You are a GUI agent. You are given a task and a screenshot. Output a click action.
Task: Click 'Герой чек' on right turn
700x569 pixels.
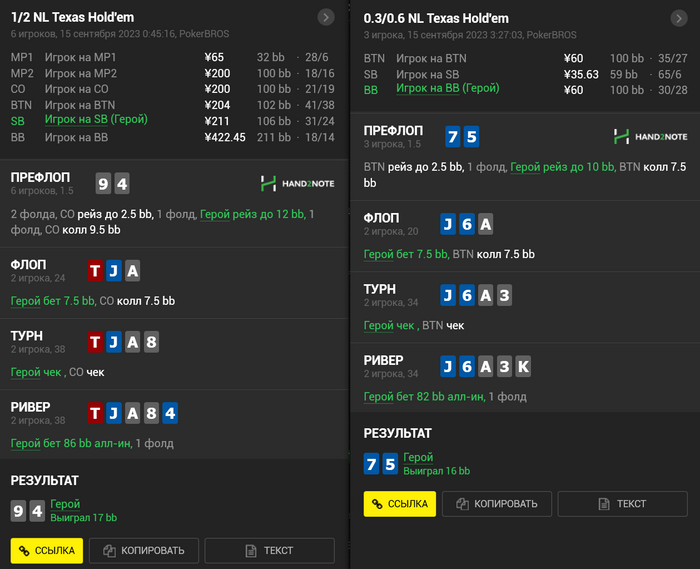pos(390,326)
